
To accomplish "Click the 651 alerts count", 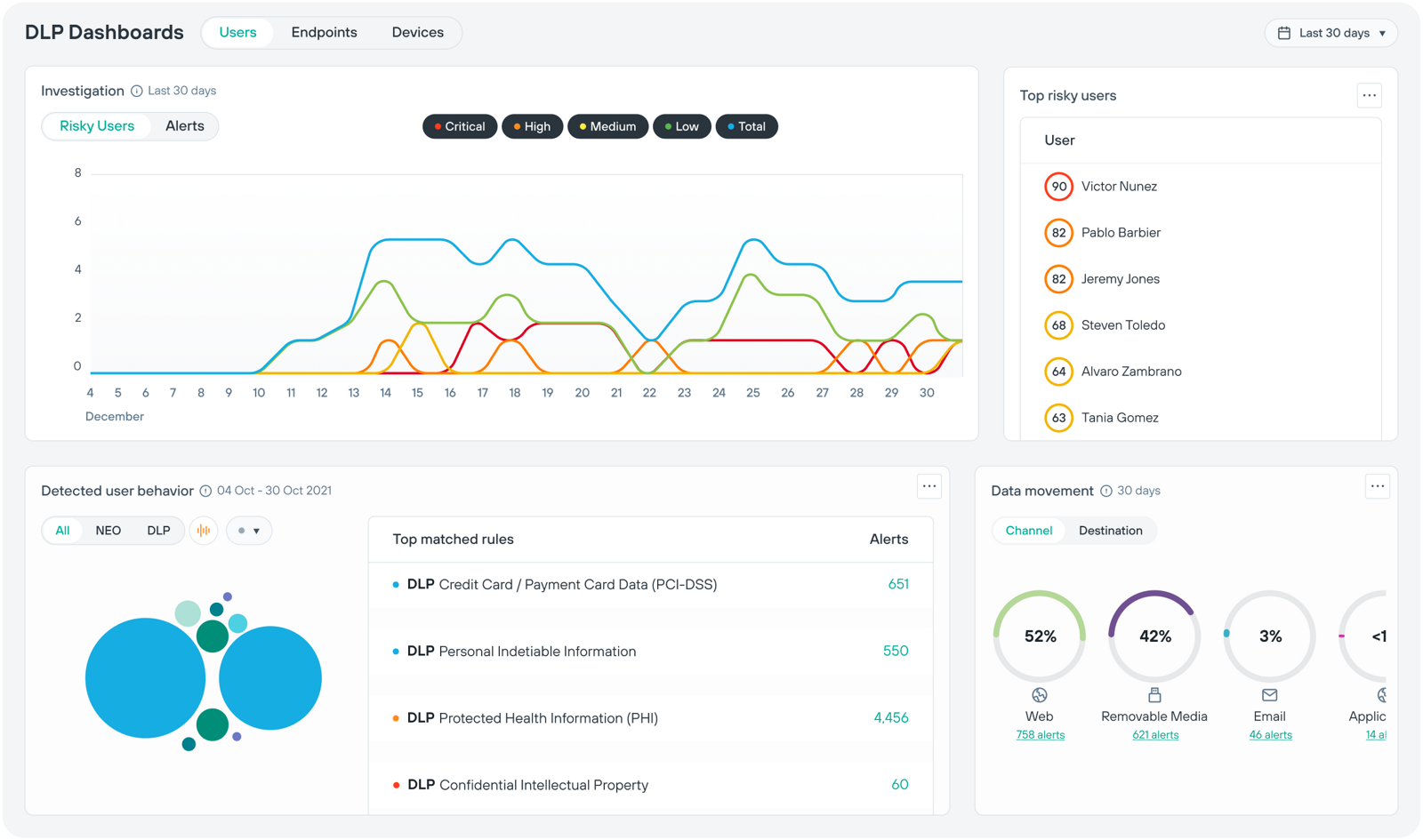I will [x=898, y=585].
